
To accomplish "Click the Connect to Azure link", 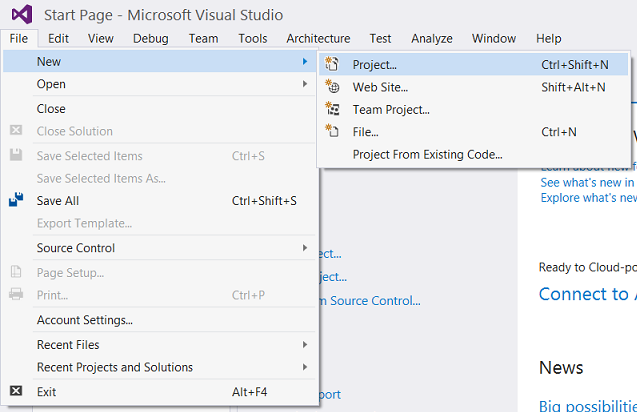I will [x=586, y=294].
